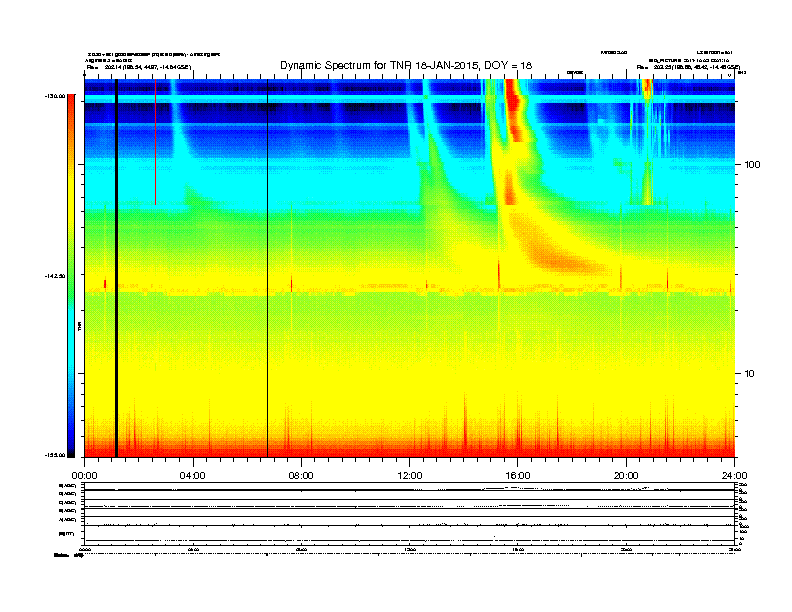The width and height of the screenshot is (792, 612).
Task: Select the 20:00 label on the main time axis
Action: tap(626, 476)
